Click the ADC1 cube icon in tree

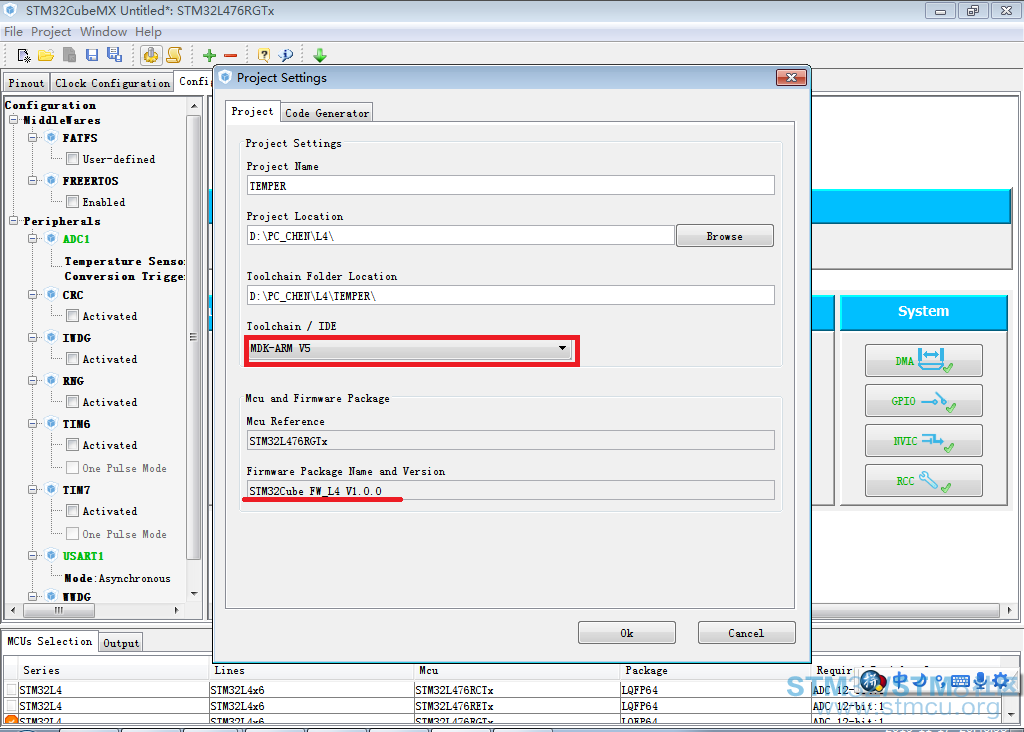click(52, 238)
